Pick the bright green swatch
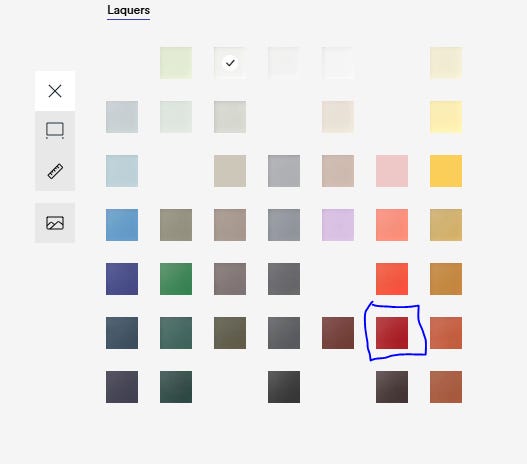Image resolution: width=527 pixels, height=464 pixels. coord(176,279)
